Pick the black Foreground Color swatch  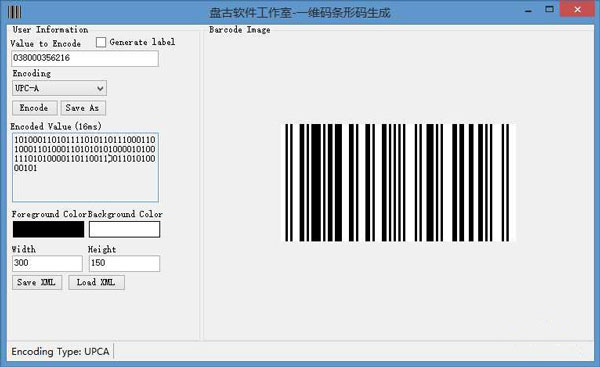click(48, 229)
